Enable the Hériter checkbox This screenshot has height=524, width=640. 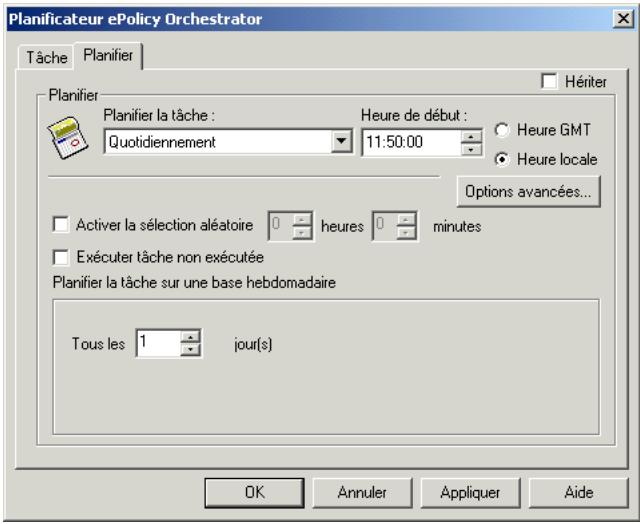click(549, 81)
